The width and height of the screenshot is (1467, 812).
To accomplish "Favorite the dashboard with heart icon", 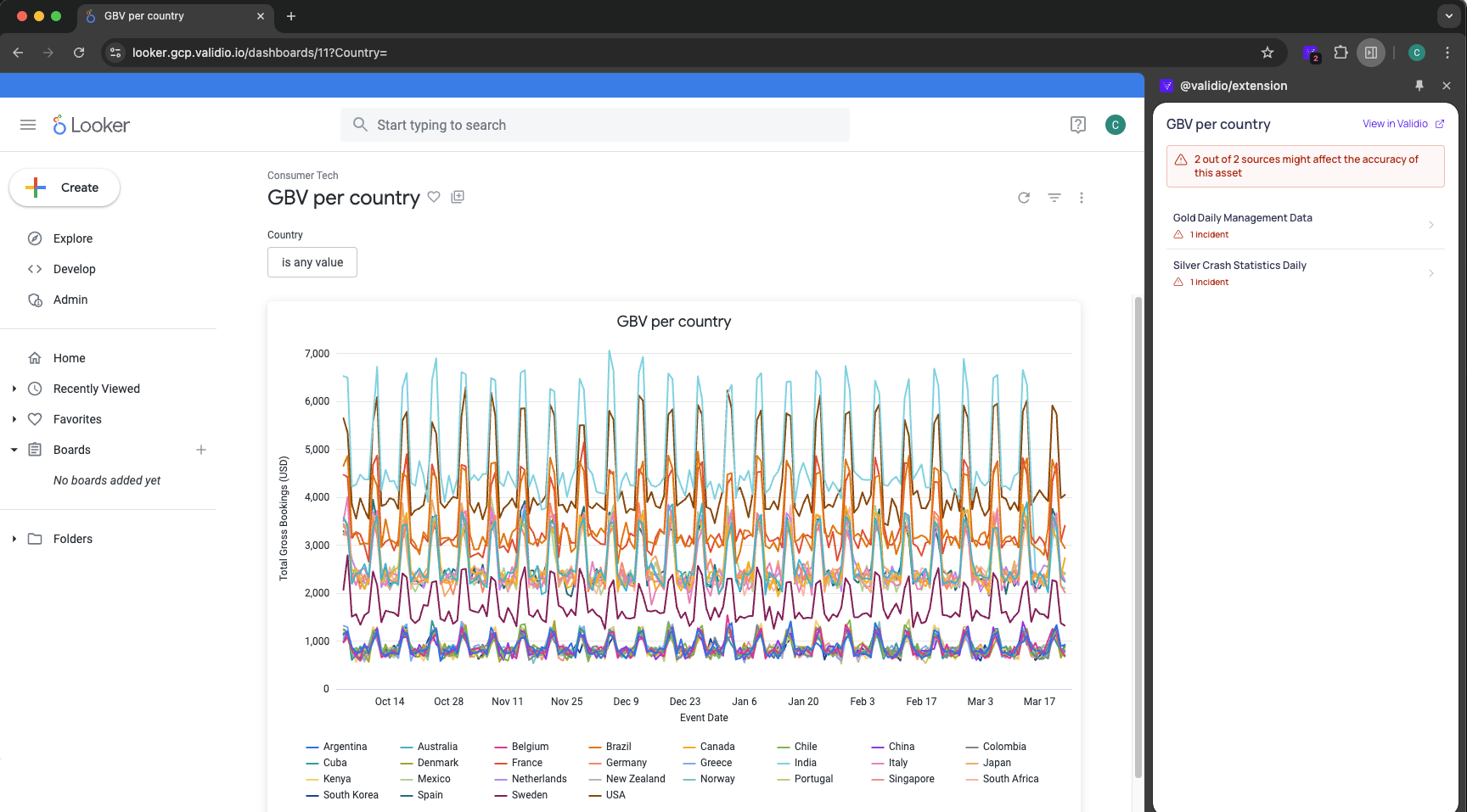I will click(434, 197).
